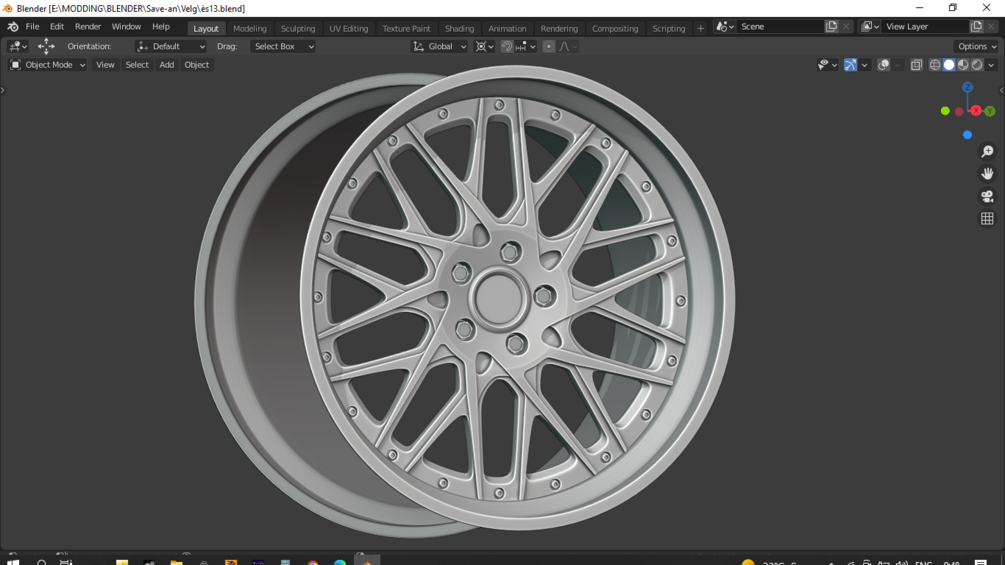Toggle proportional editing button
This screenshot has height=565, width=1005.
[548, 46]
